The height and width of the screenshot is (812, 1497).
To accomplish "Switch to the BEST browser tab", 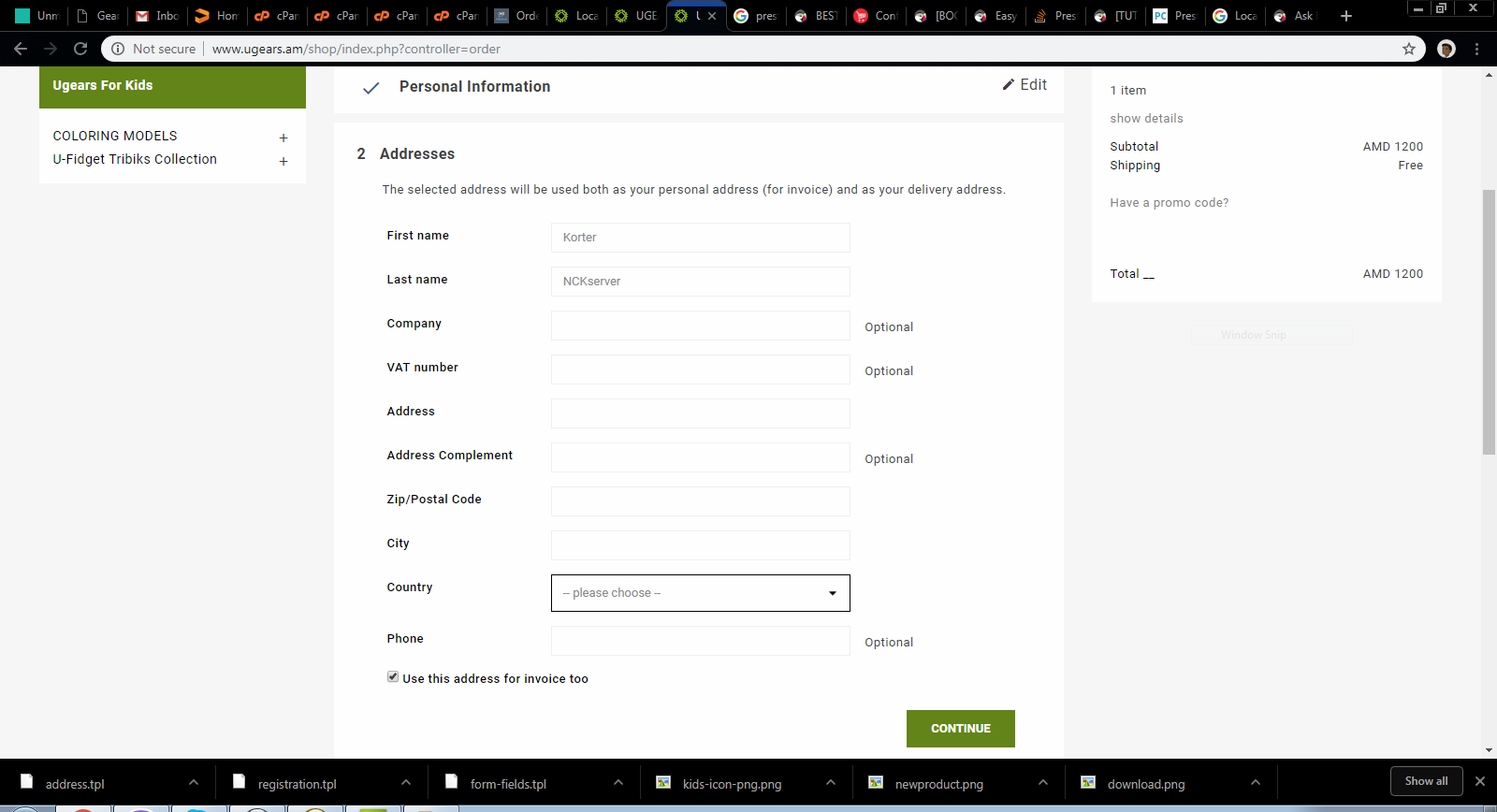I will [x=816, y=16].
